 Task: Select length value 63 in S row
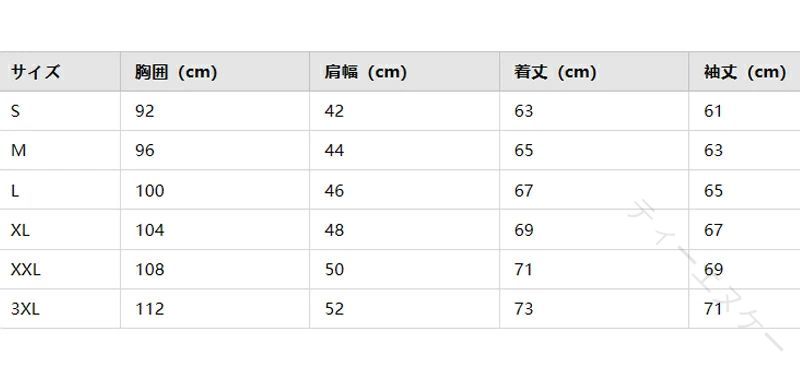tap(523, 111)
